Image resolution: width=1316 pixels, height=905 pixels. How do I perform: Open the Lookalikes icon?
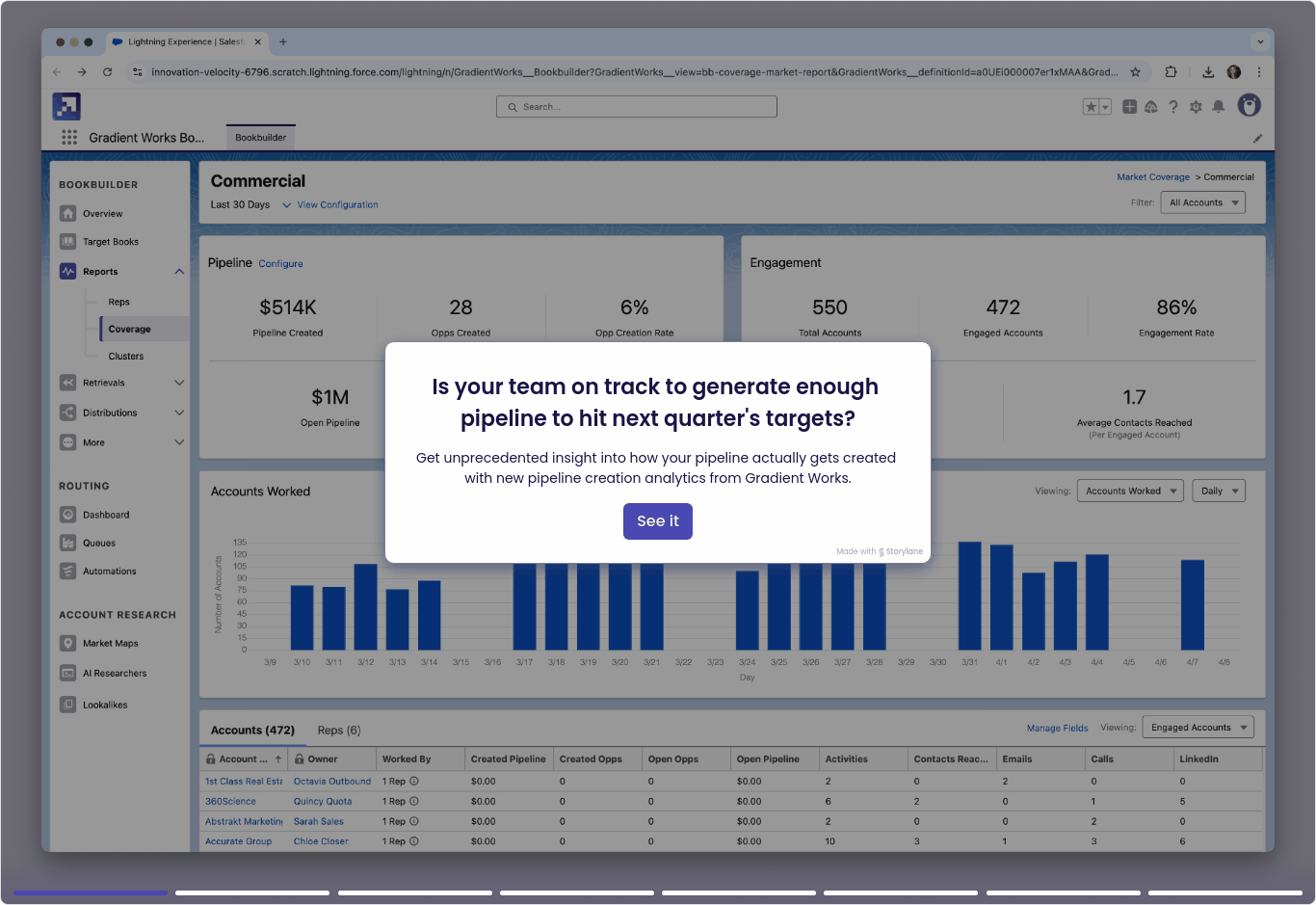click(x=67, y=705)
